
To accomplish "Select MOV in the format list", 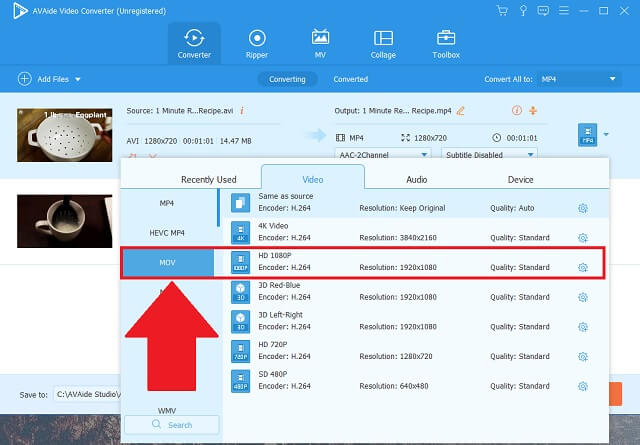I will point(168,263).
